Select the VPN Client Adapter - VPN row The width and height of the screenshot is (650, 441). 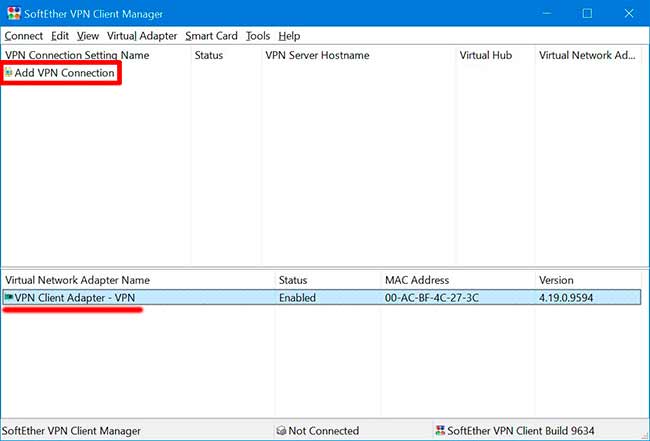[322, 298]
